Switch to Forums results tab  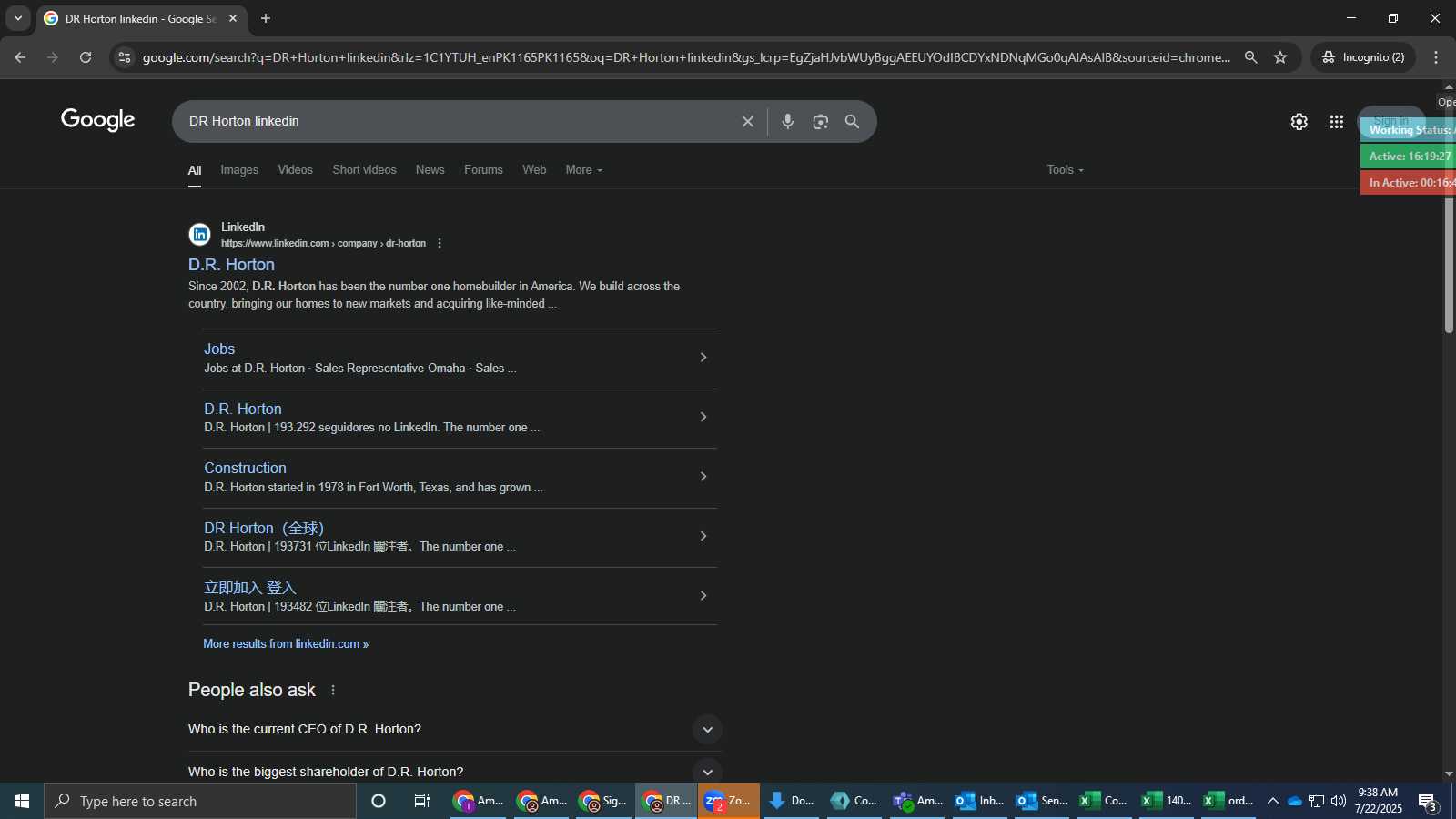tap(483, 170)
